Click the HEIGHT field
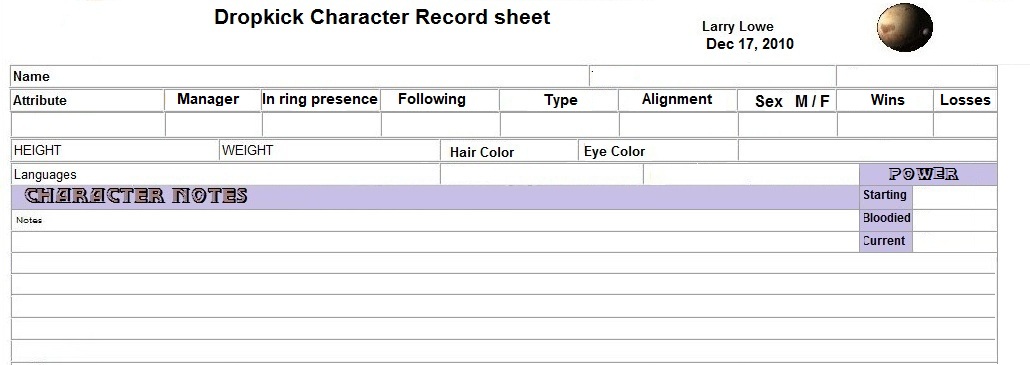 tap(115, 150)
